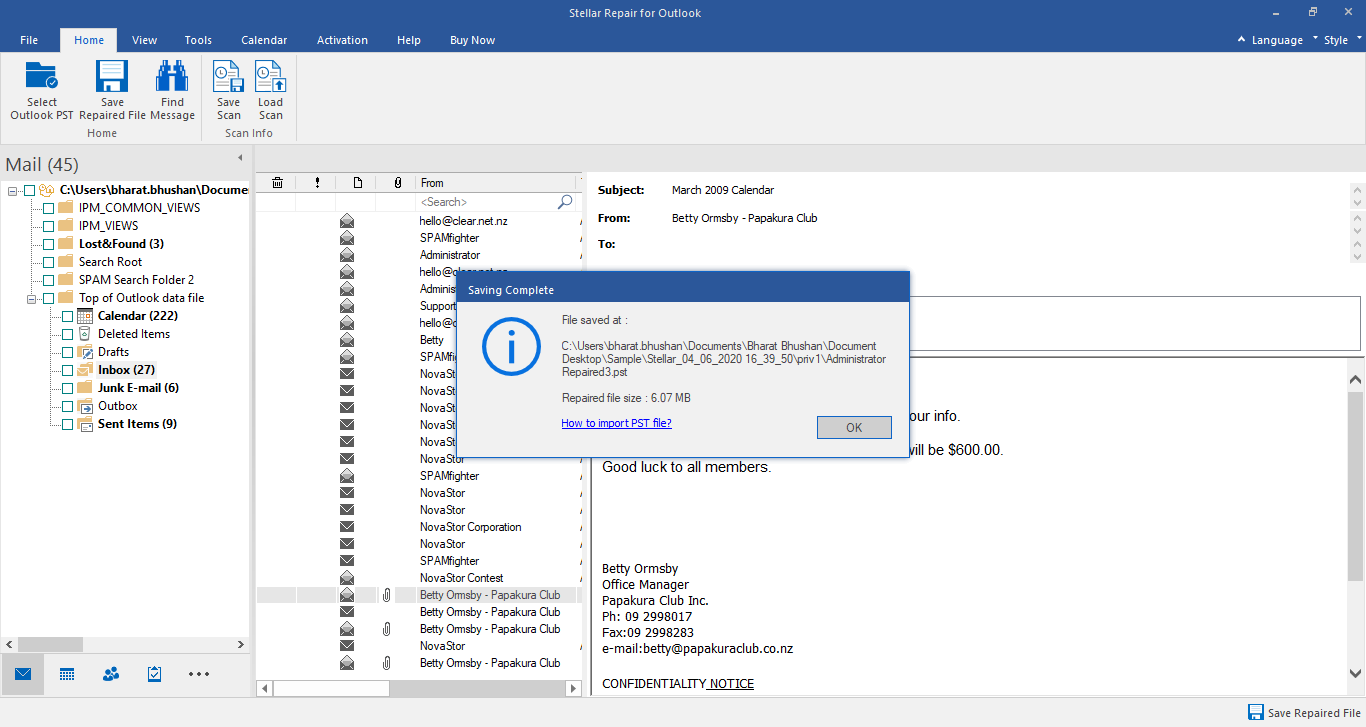
Task: Check the Inbox (27) folder checkbox
Action: tap(67, 370)
